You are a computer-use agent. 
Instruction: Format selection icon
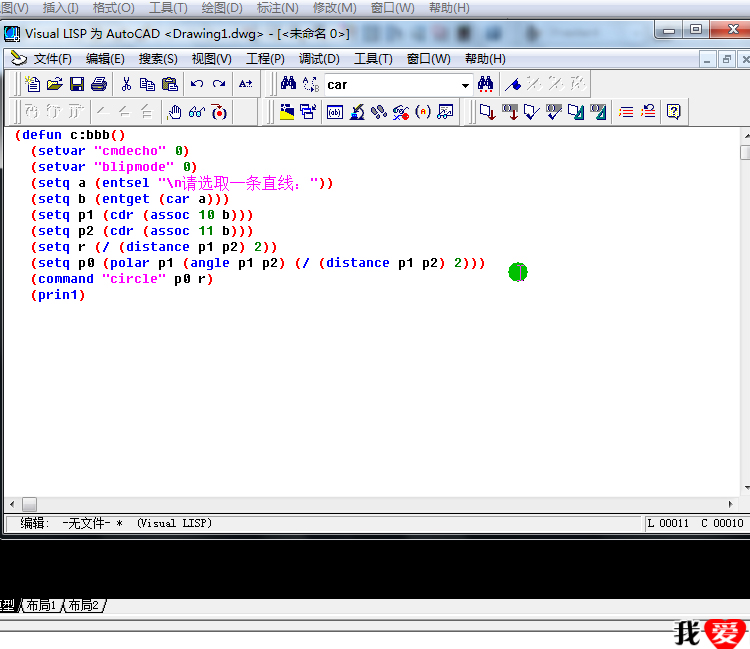(x=597, y=112)
